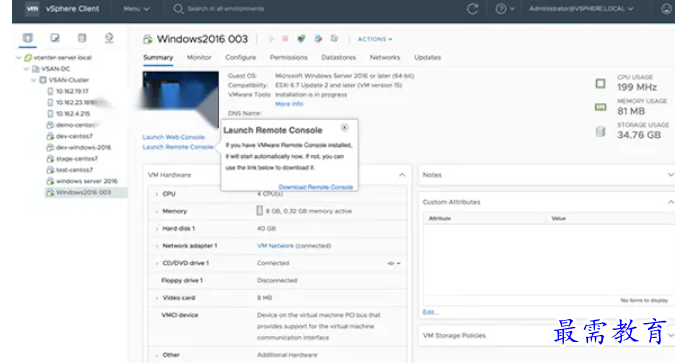Expand the Memory hardware row
Screen dimensions: 675x363
157,211
